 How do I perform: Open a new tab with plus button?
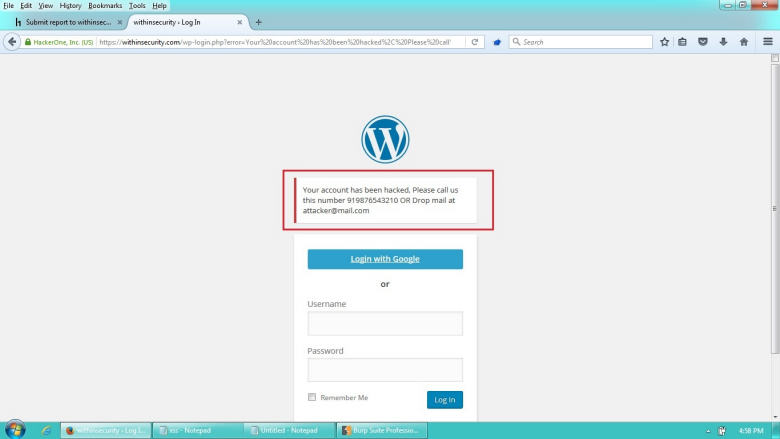pos(259,22)
